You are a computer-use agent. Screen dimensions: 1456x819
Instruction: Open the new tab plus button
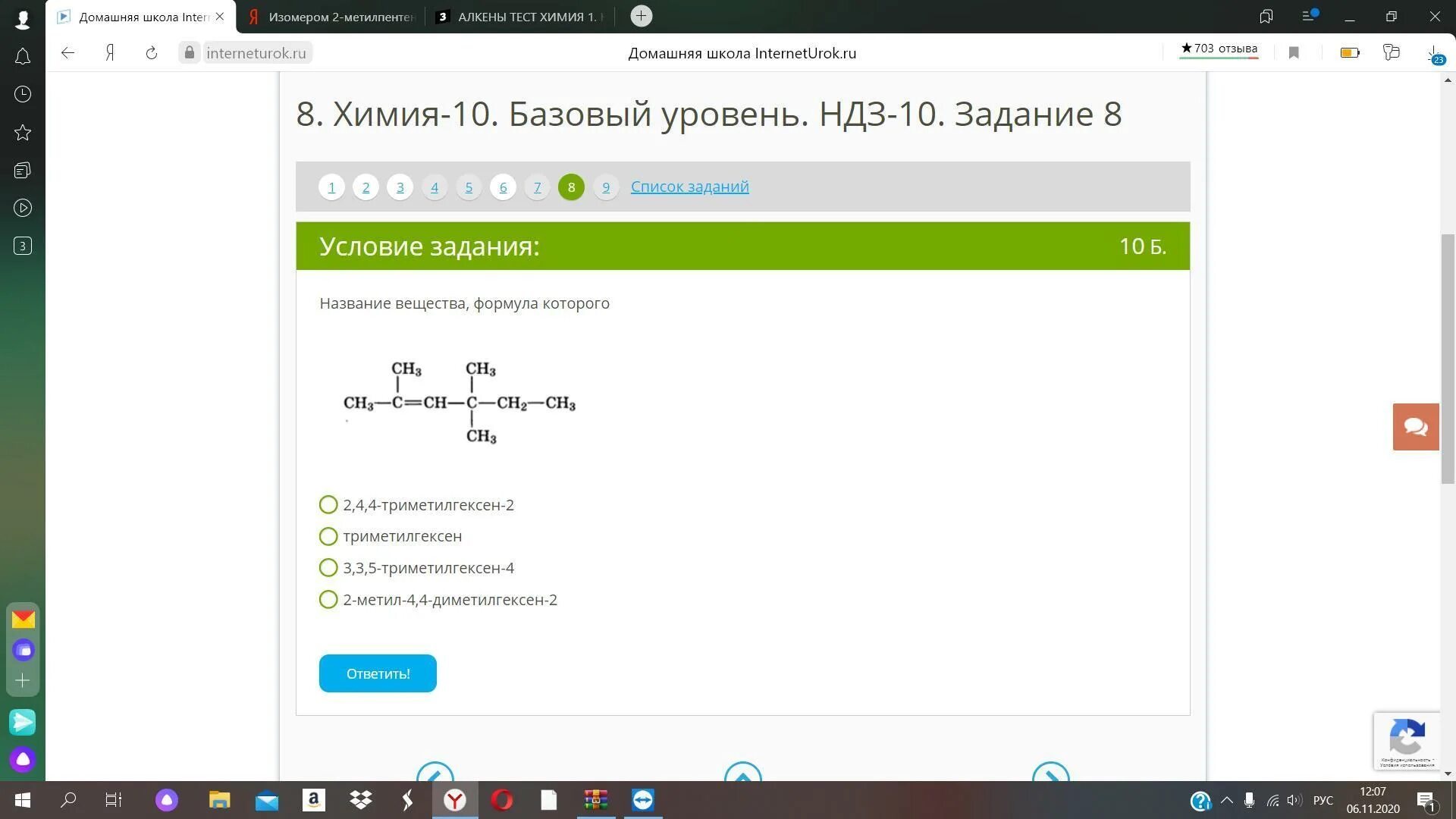[641, 16]
